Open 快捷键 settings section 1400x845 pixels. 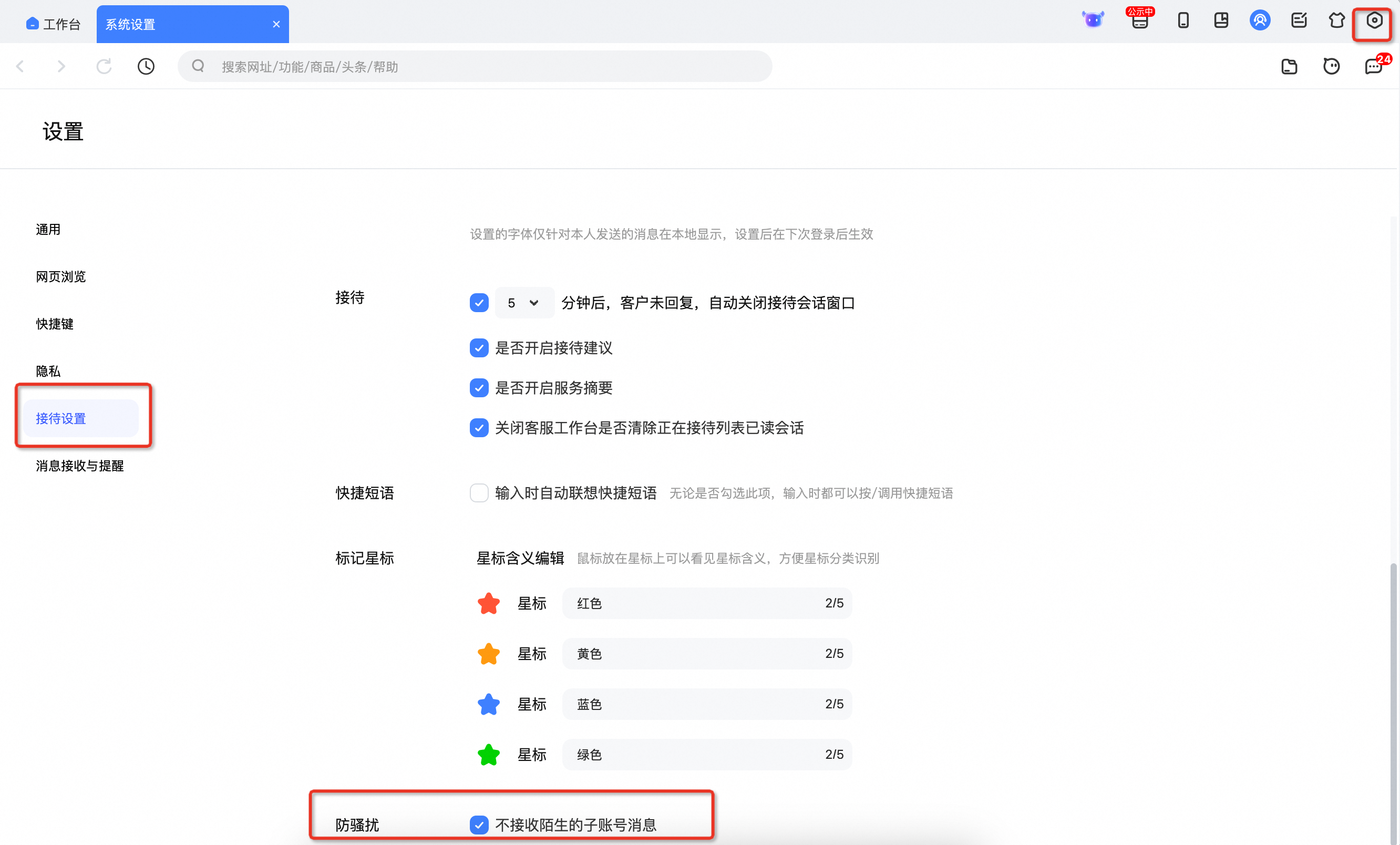55,324
